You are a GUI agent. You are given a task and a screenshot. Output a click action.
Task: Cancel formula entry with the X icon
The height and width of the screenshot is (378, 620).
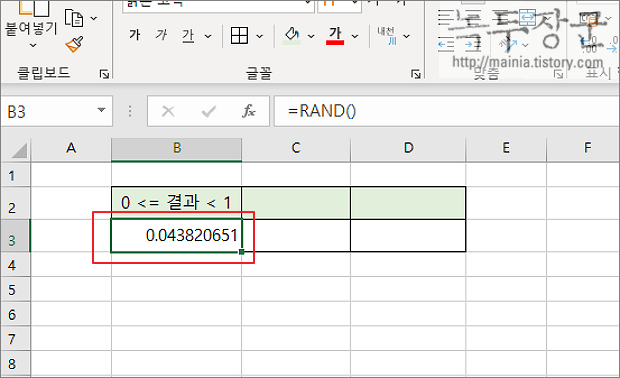(168, 112)
